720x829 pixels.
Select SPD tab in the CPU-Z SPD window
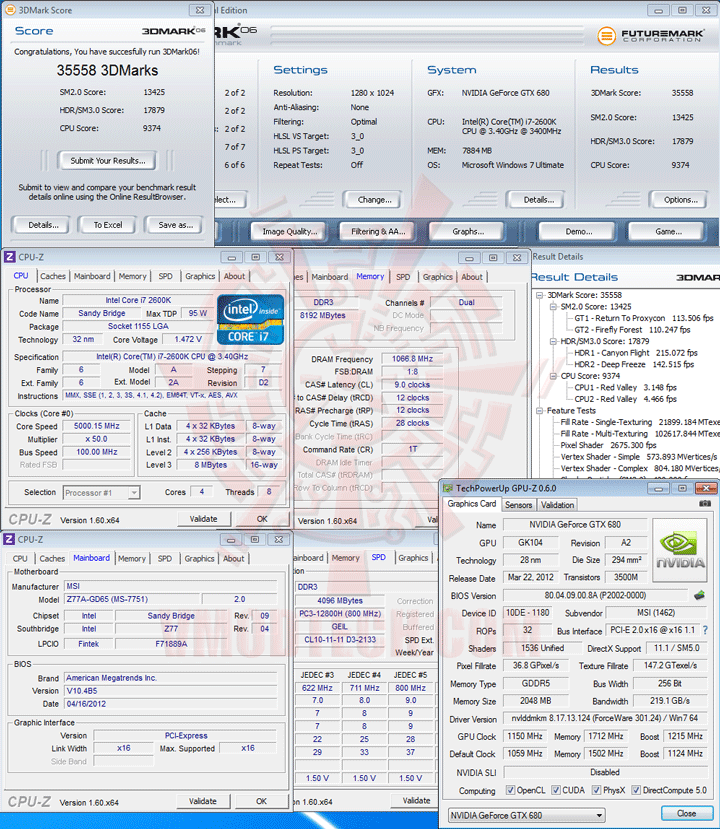379,557
